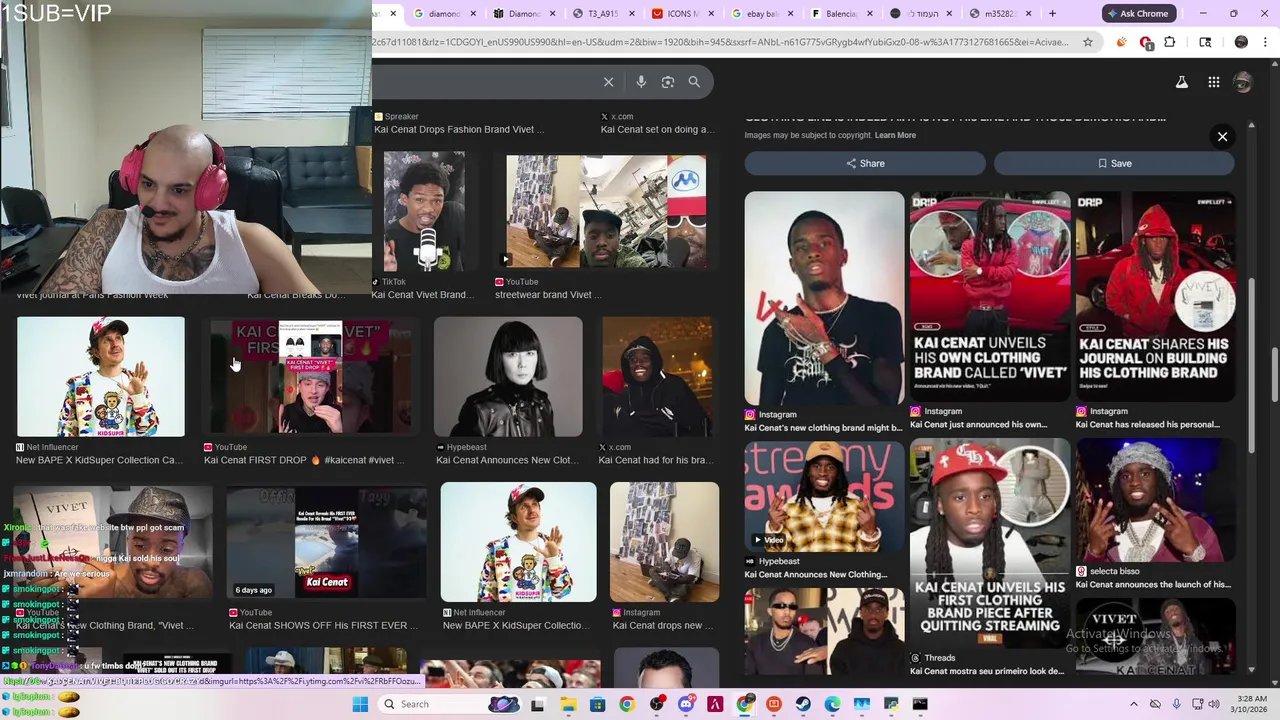1280x720 pixels.
Task: Open the Chrome extensions puzzle icon
Action: [1170, 42]
